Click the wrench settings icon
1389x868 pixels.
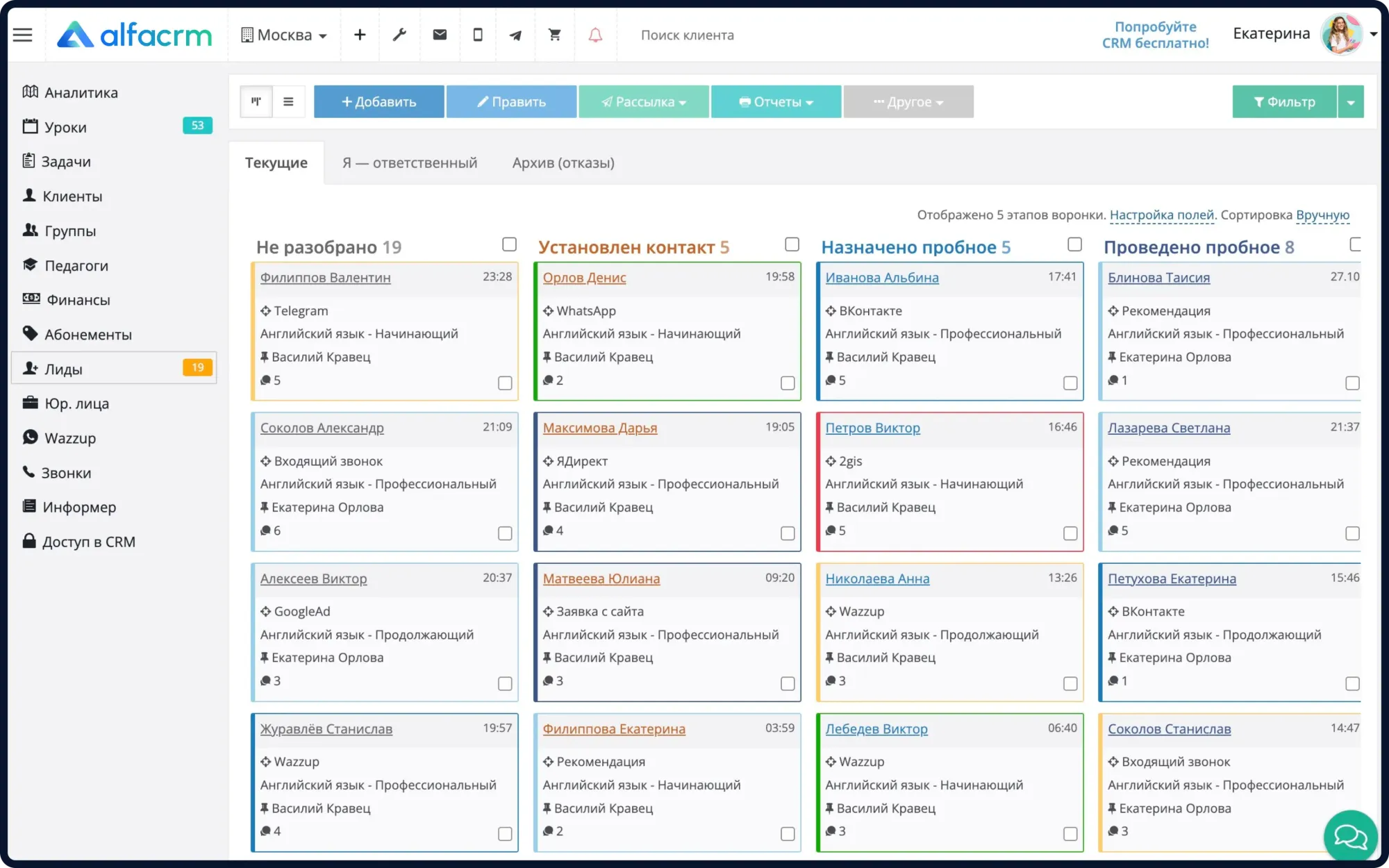pyautogui.click(x=400, y=35)
